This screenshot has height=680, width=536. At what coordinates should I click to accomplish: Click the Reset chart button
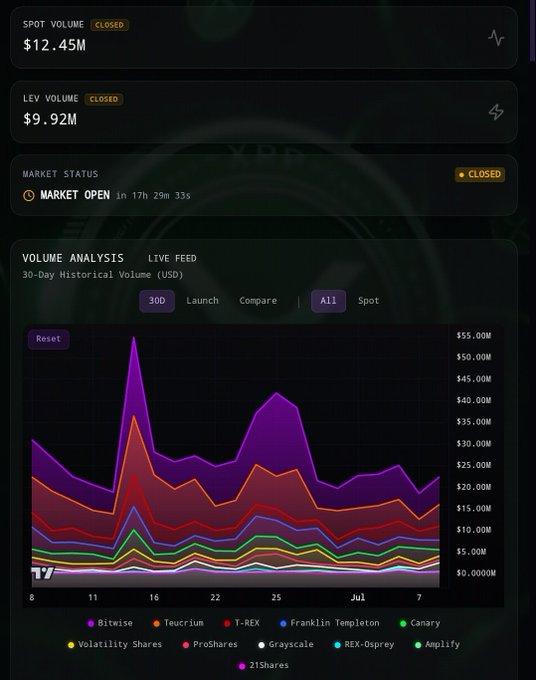49,339
